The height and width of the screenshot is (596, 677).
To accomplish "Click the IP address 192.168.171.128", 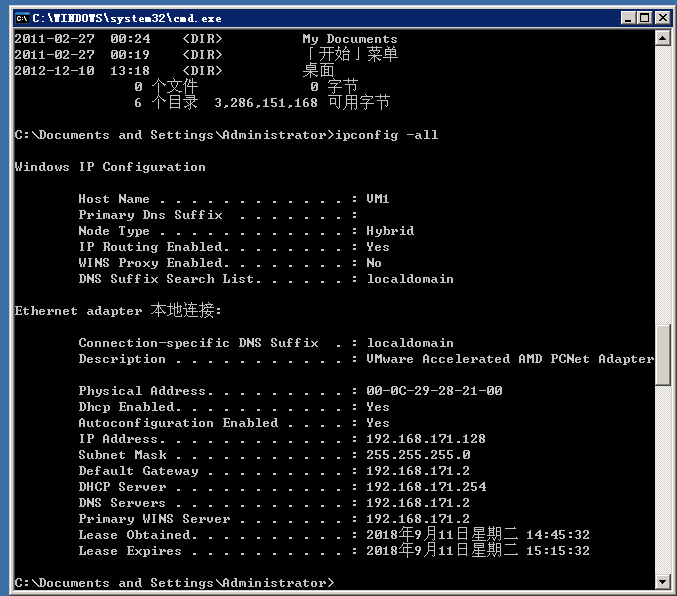I will (x=426, y=439).
